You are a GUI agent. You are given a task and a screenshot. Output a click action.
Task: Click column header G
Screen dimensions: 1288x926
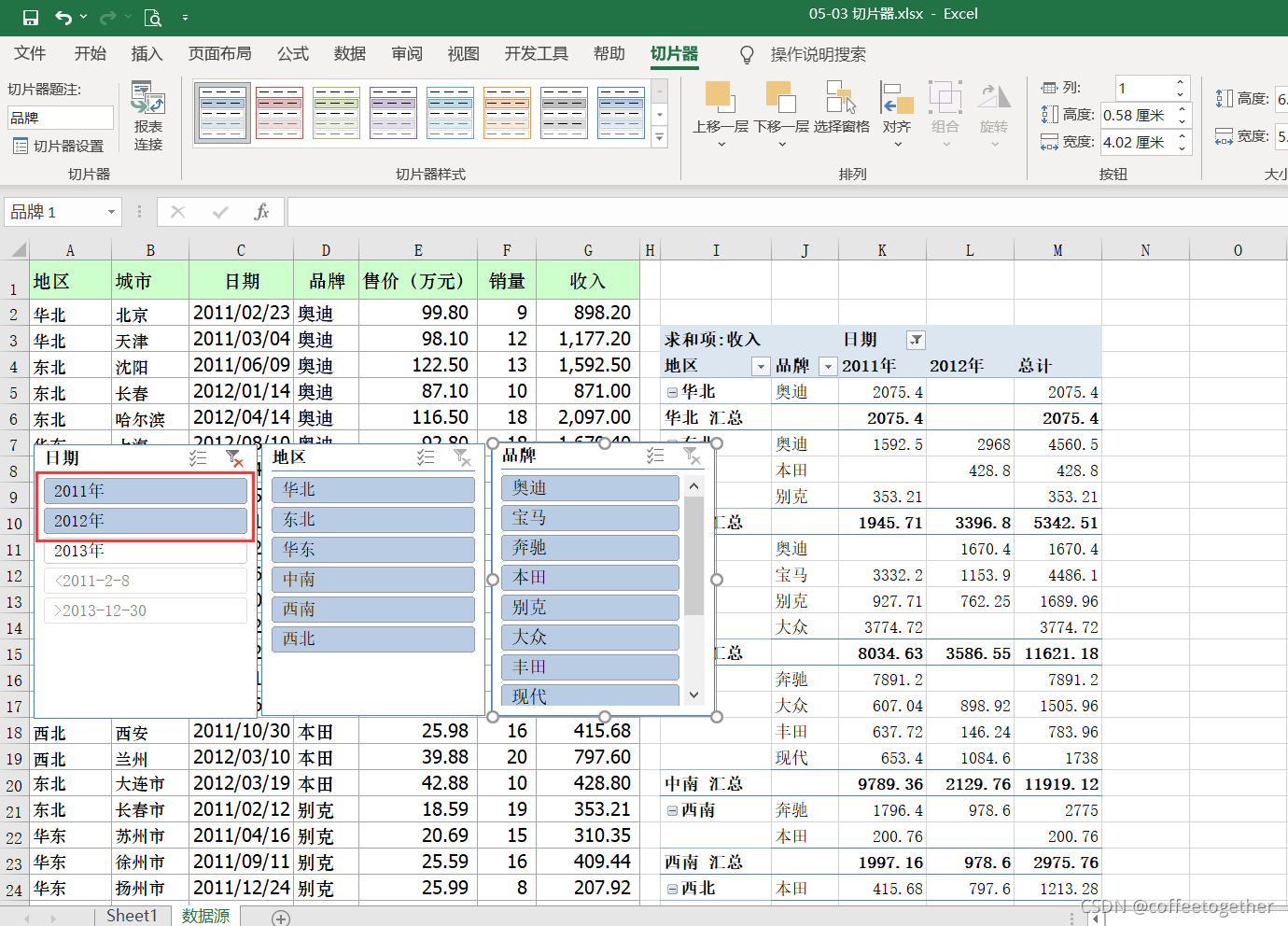[588, 250]
